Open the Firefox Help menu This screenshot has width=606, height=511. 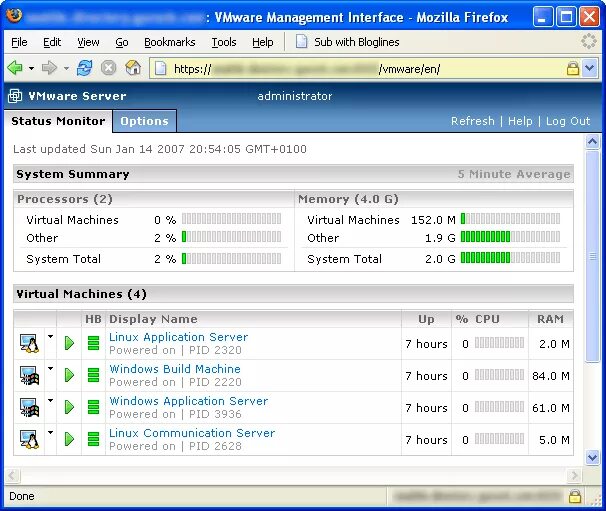tap(263, 42)
